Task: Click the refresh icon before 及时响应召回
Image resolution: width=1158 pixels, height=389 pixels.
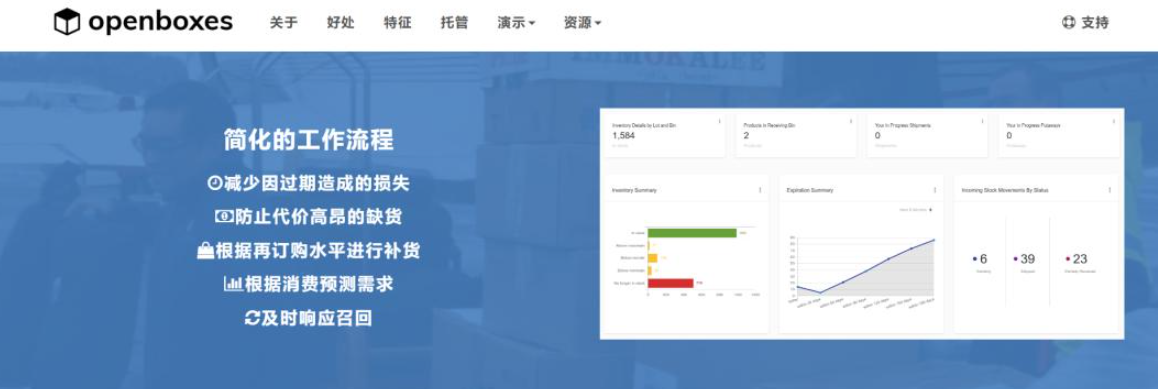Action: click(x=252, y=318)
